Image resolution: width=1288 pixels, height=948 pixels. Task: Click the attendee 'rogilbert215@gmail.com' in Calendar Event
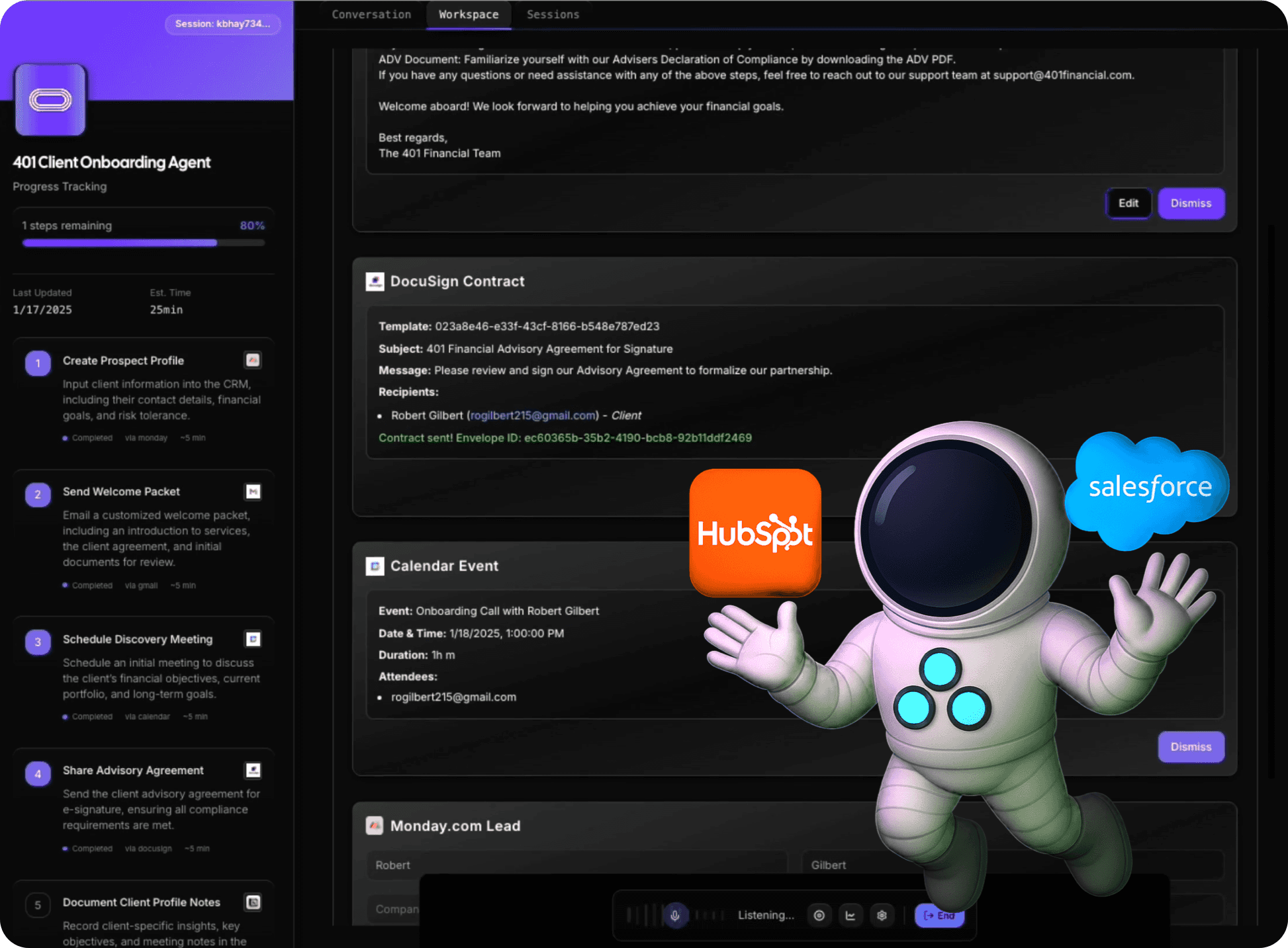click(x=453, y=697)
